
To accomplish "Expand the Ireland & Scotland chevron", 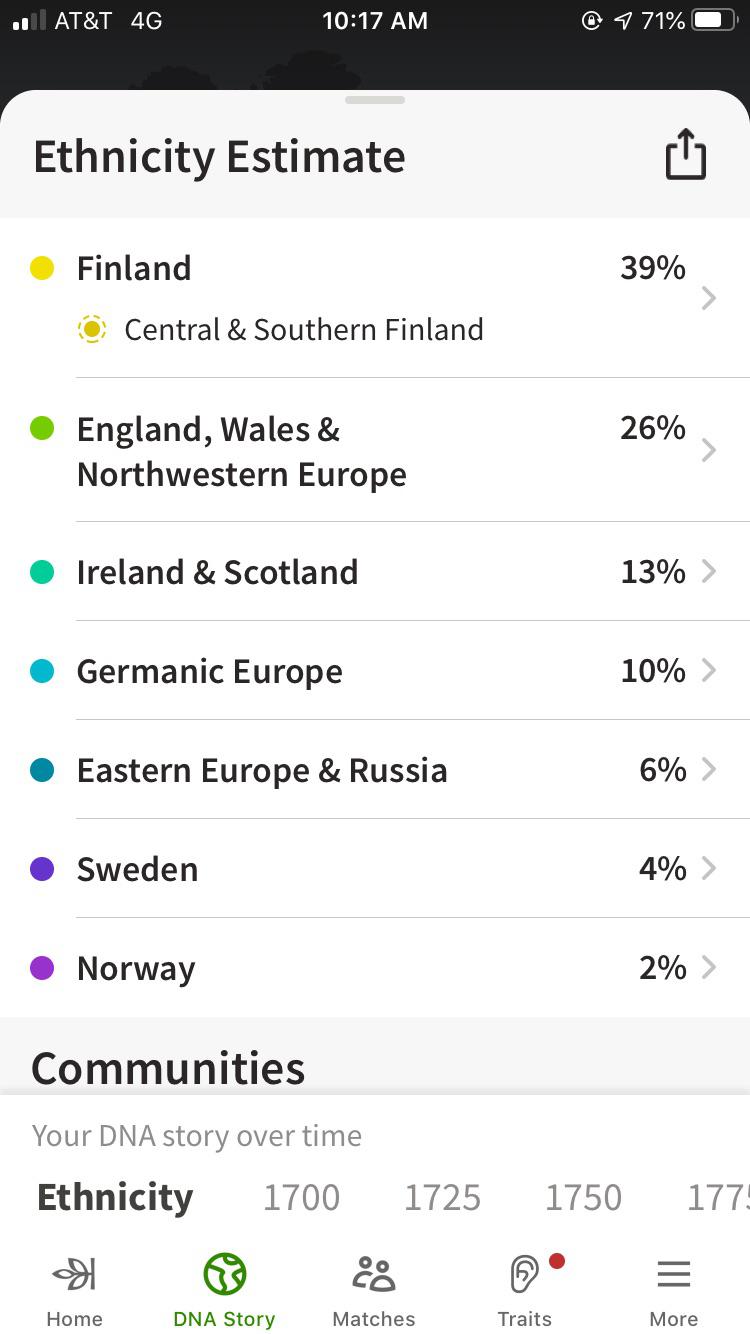I will tap(708, 571).
